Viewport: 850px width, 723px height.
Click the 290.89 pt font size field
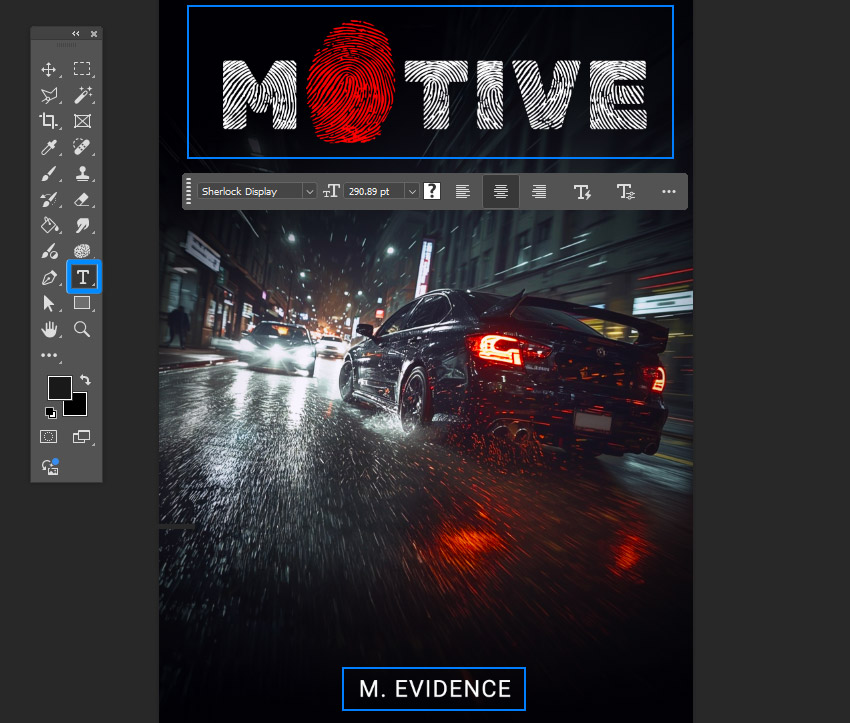374,191
